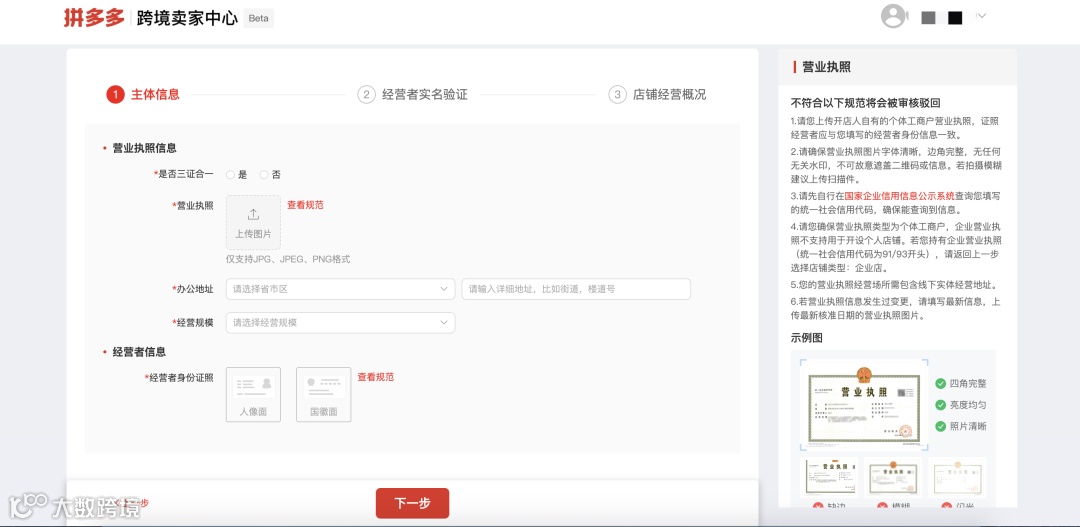1080x527 pixels.
Task: Click the 亮度均匀 green check icon
Action: point(940,405)
